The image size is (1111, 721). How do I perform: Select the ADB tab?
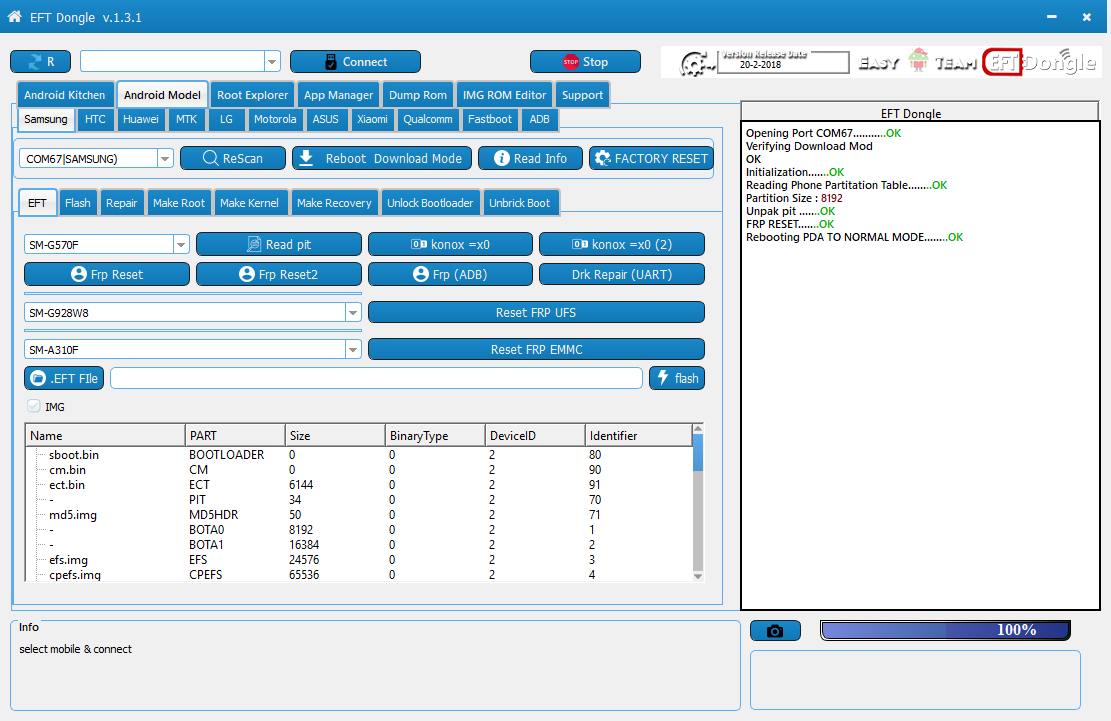click(539, 119)
